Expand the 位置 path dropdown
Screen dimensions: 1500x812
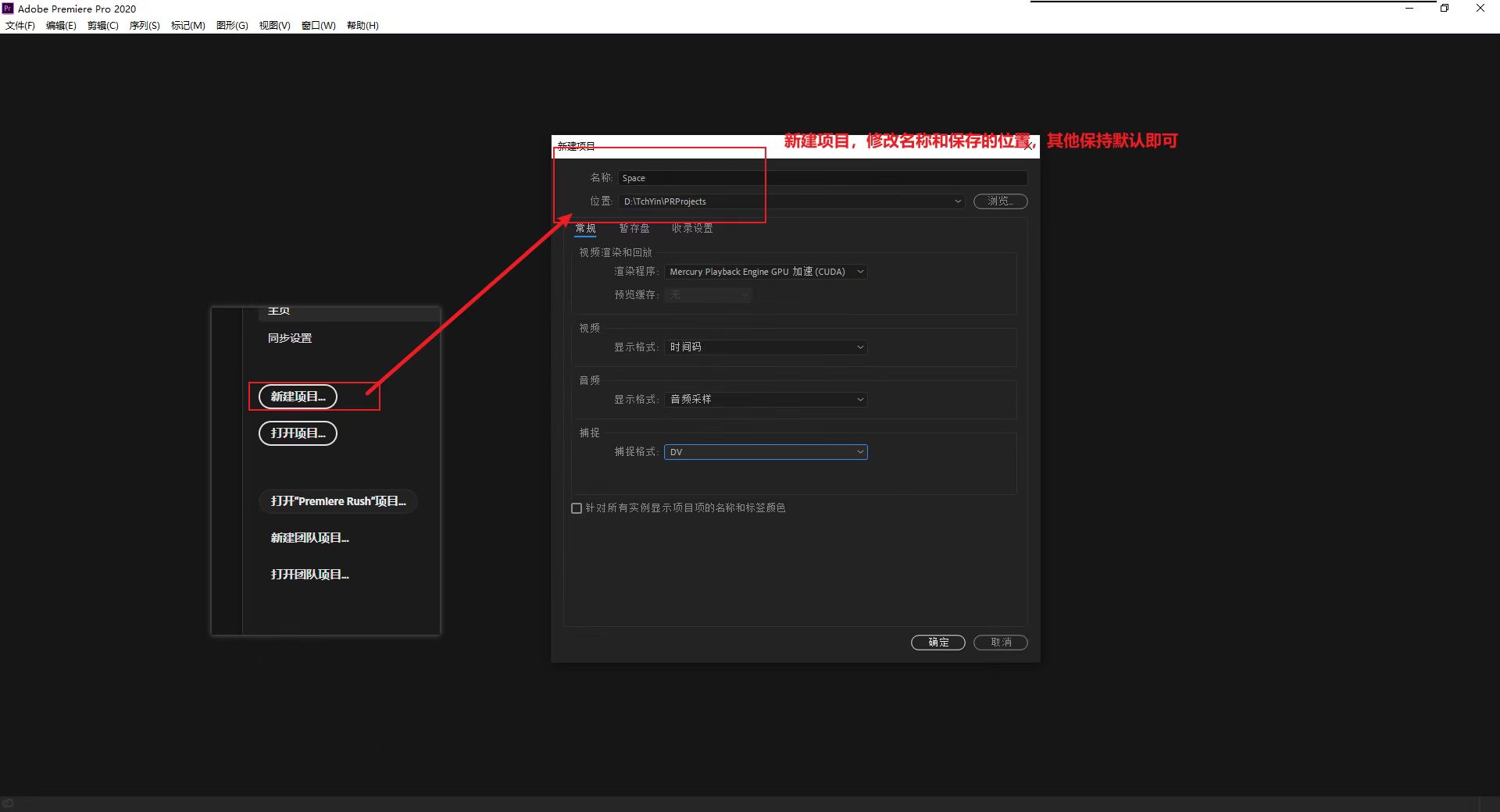(958, 201)
